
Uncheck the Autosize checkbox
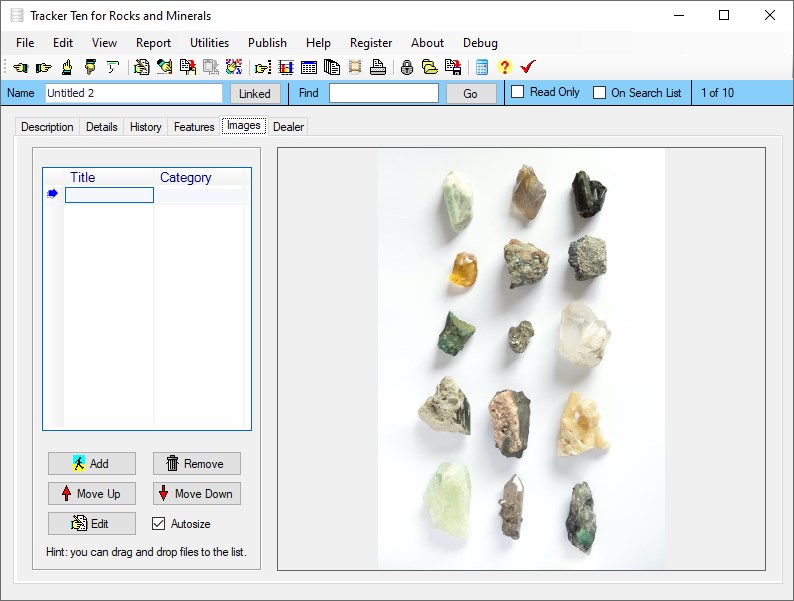[x=158, y=524]
